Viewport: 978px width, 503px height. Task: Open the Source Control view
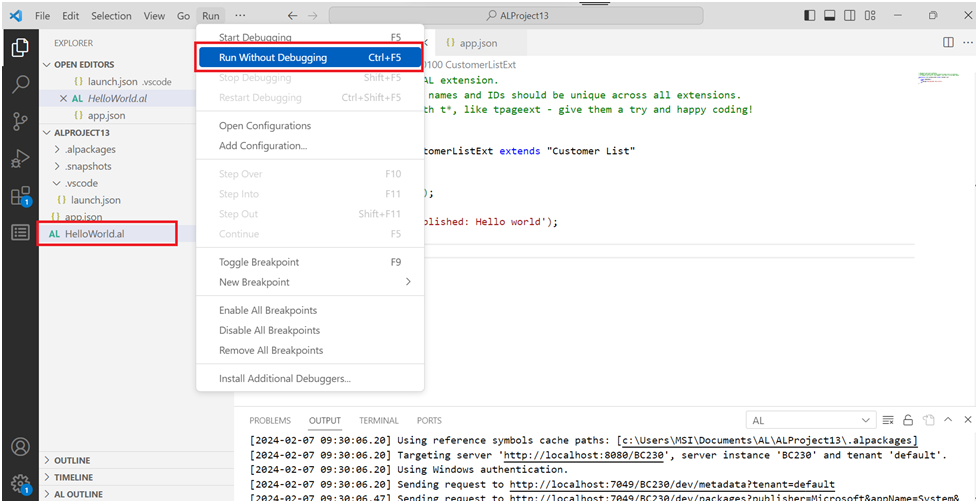19,121
